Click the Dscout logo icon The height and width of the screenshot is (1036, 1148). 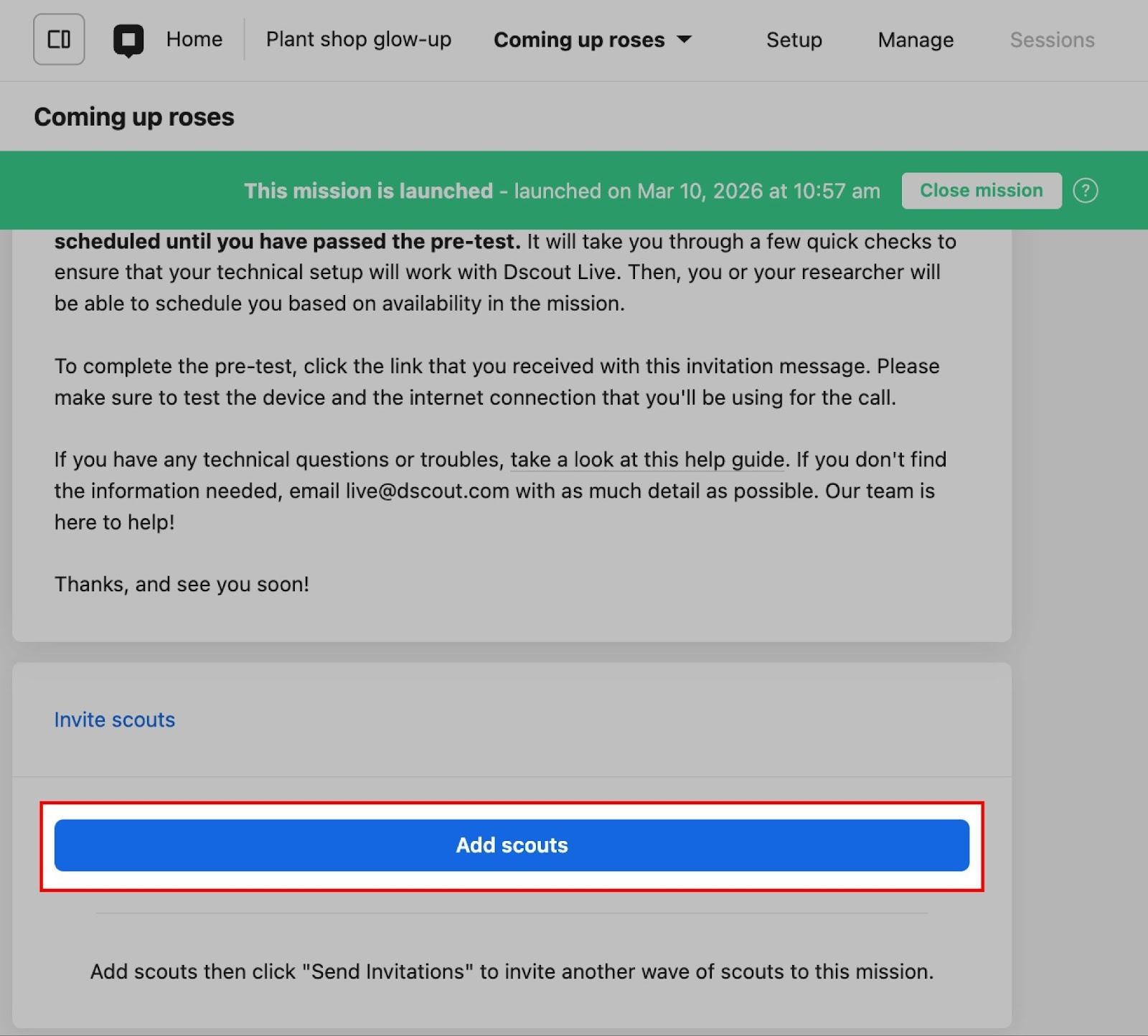pos(128,40)
